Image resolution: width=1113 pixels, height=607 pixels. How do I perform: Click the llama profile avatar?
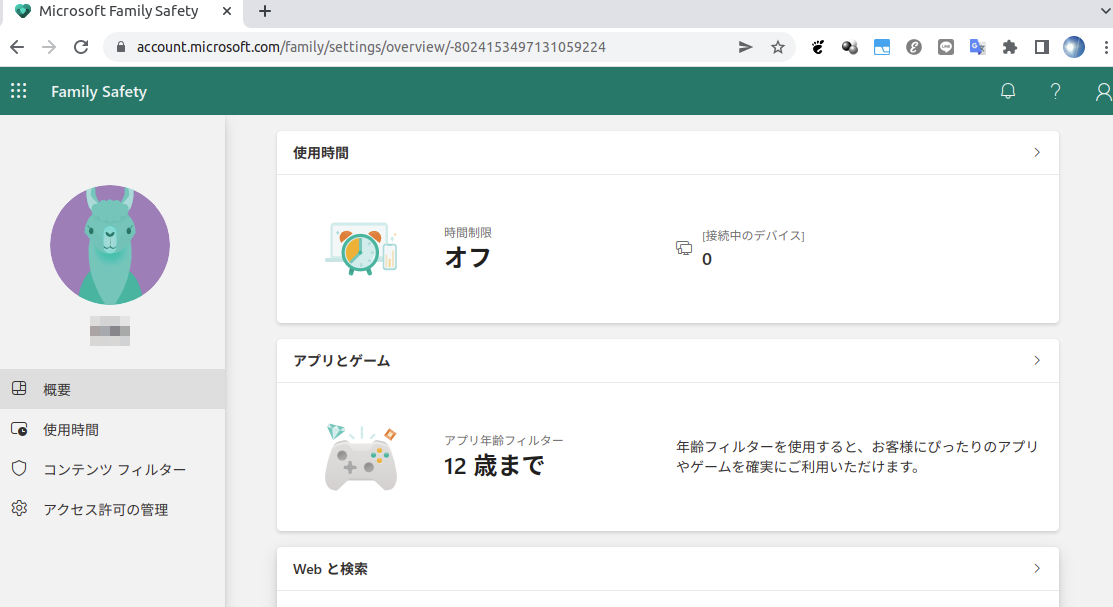coord(110,245)
